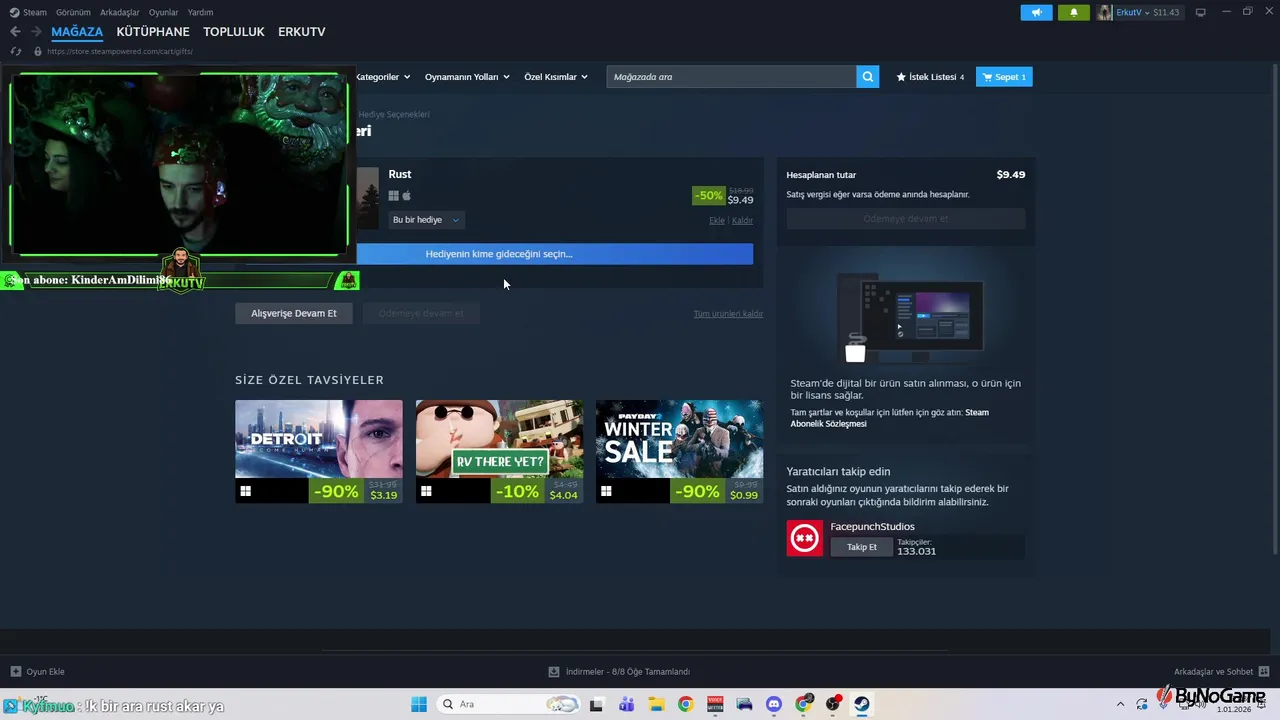1280x720 pixels.
Task: Open RV There Yet? recommendation
Action: pos(499,451)
